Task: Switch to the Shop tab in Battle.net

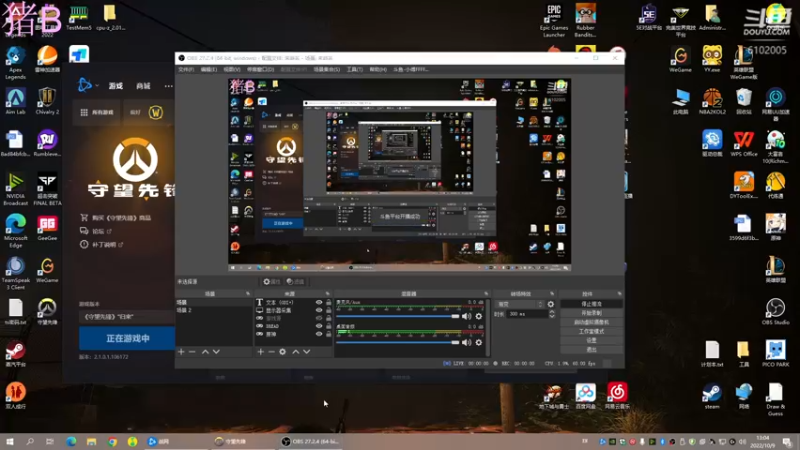Action: (143, 86)
